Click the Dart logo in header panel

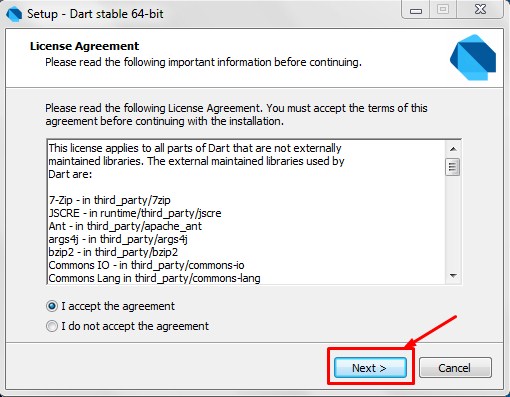473,57
